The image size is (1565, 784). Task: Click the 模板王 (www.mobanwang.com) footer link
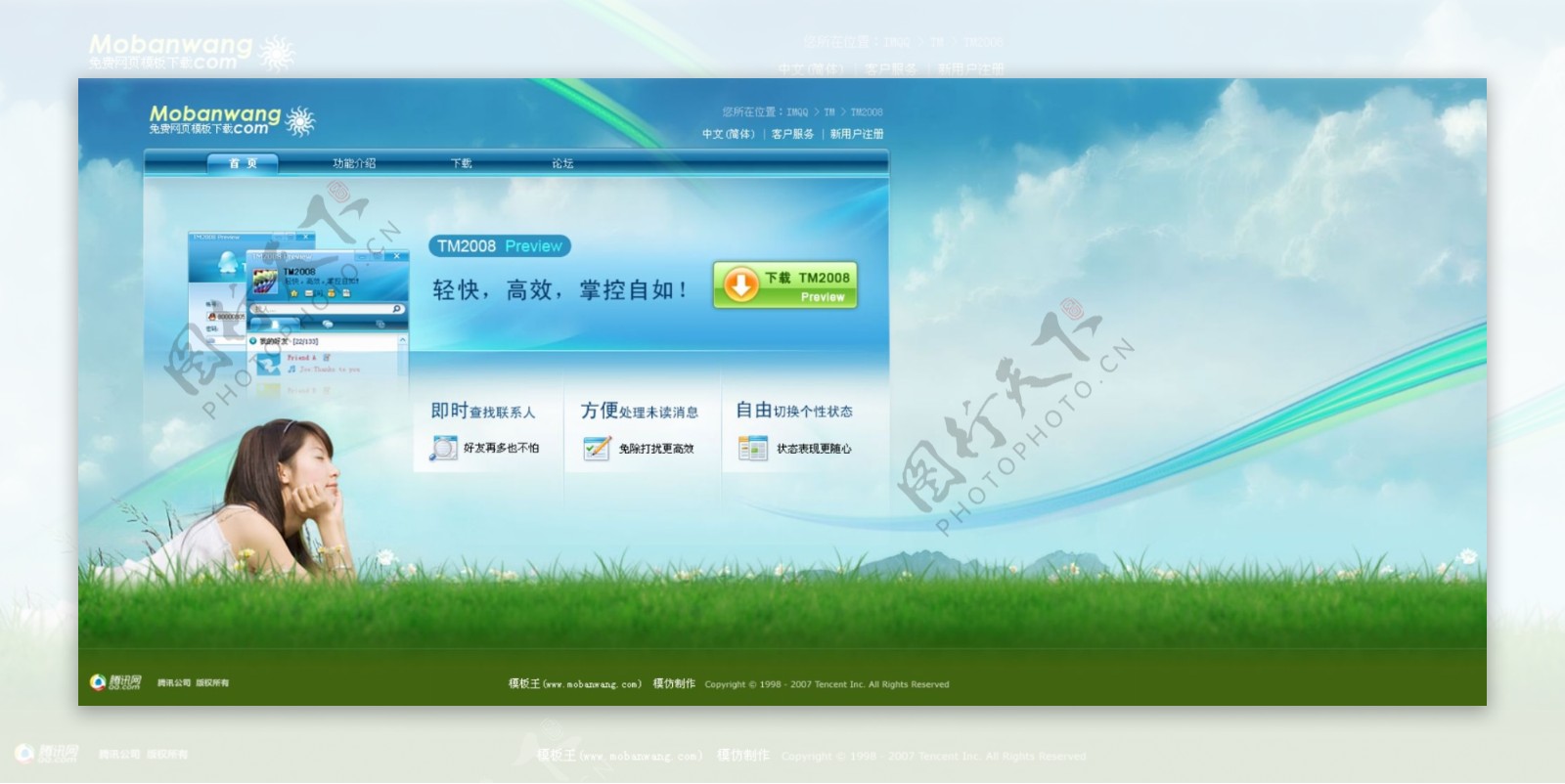575,684
